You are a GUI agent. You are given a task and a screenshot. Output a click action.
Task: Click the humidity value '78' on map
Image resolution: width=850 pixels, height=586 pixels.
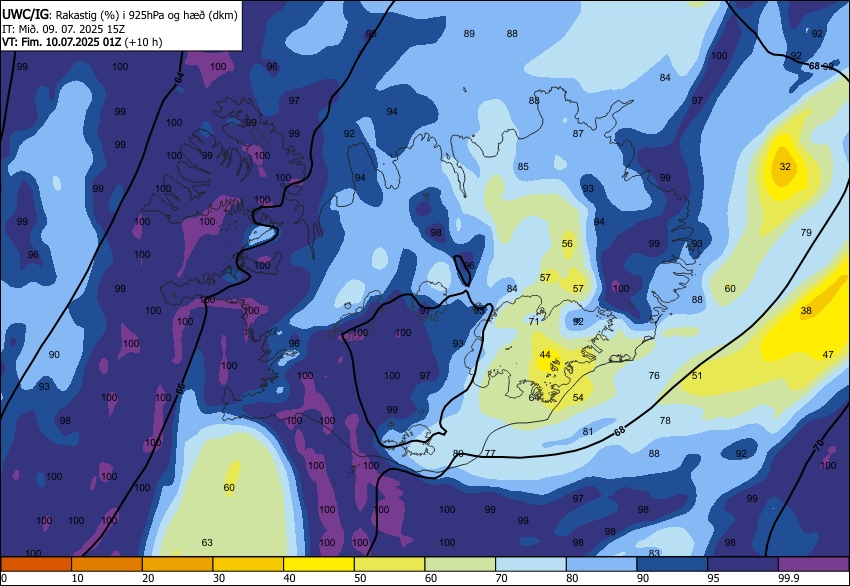pos(665,420)
